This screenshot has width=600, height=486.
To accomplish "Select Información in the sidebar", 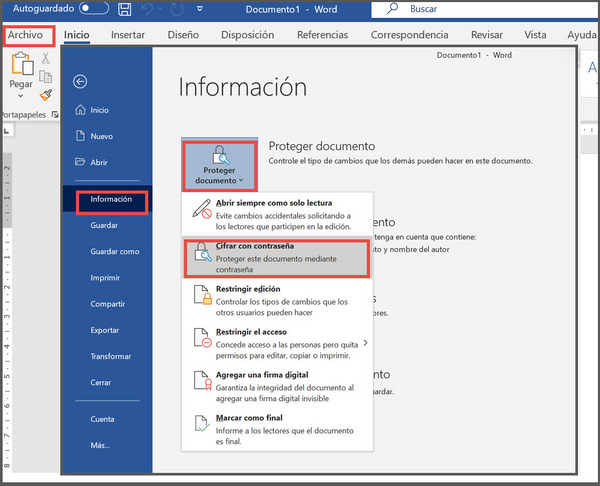I will click(x=111, y=199).
